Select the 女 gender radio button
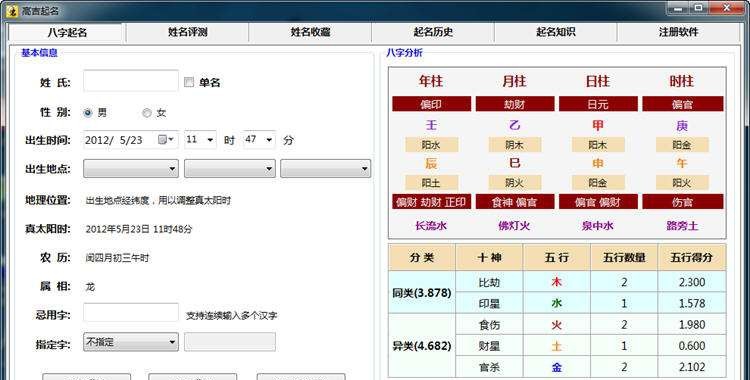Image resolution: width=750 pixels, height=380 pixels. (147, 113)
